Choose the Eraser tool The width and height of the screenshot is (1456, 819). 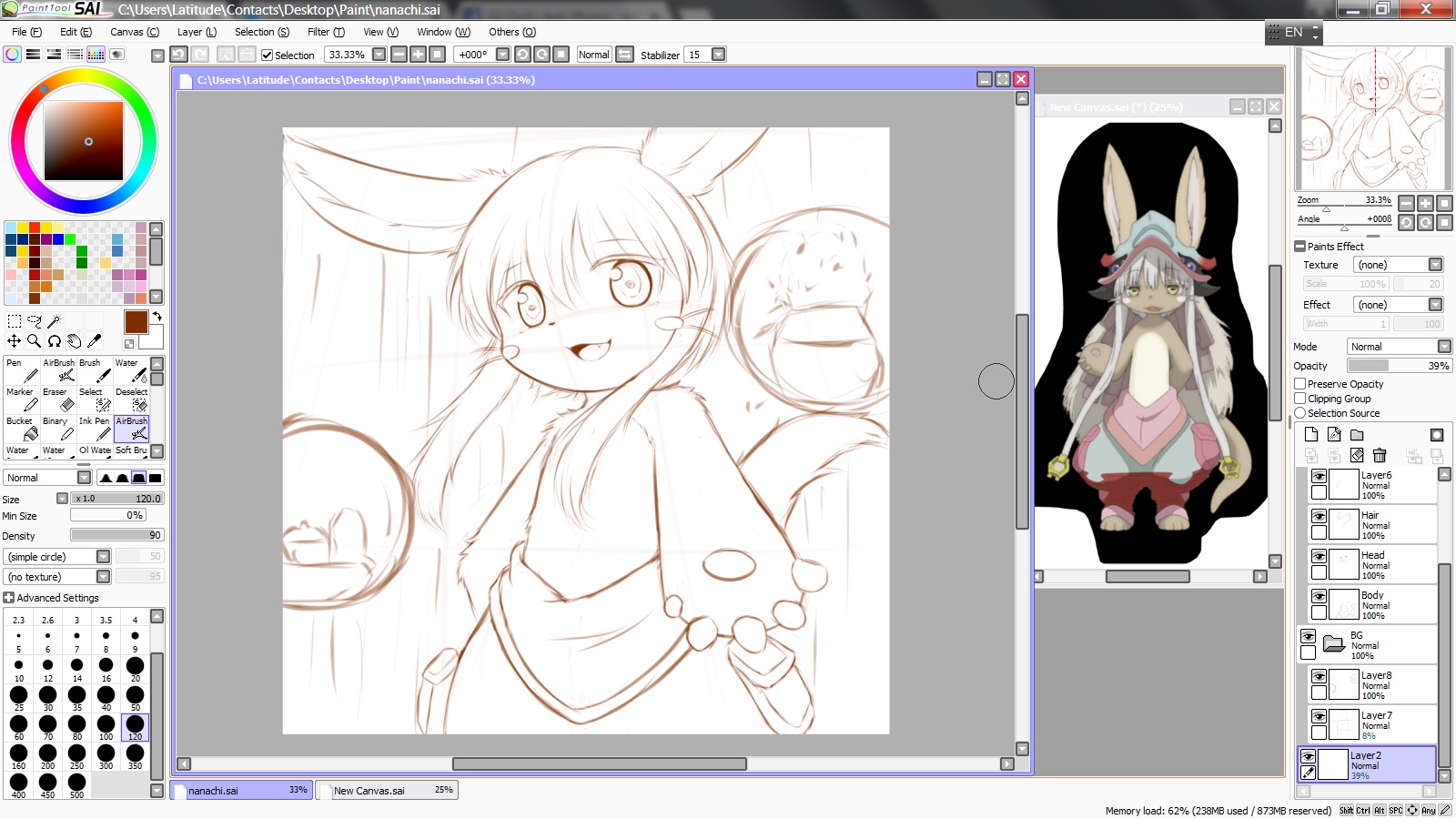[x=58, y=399]
